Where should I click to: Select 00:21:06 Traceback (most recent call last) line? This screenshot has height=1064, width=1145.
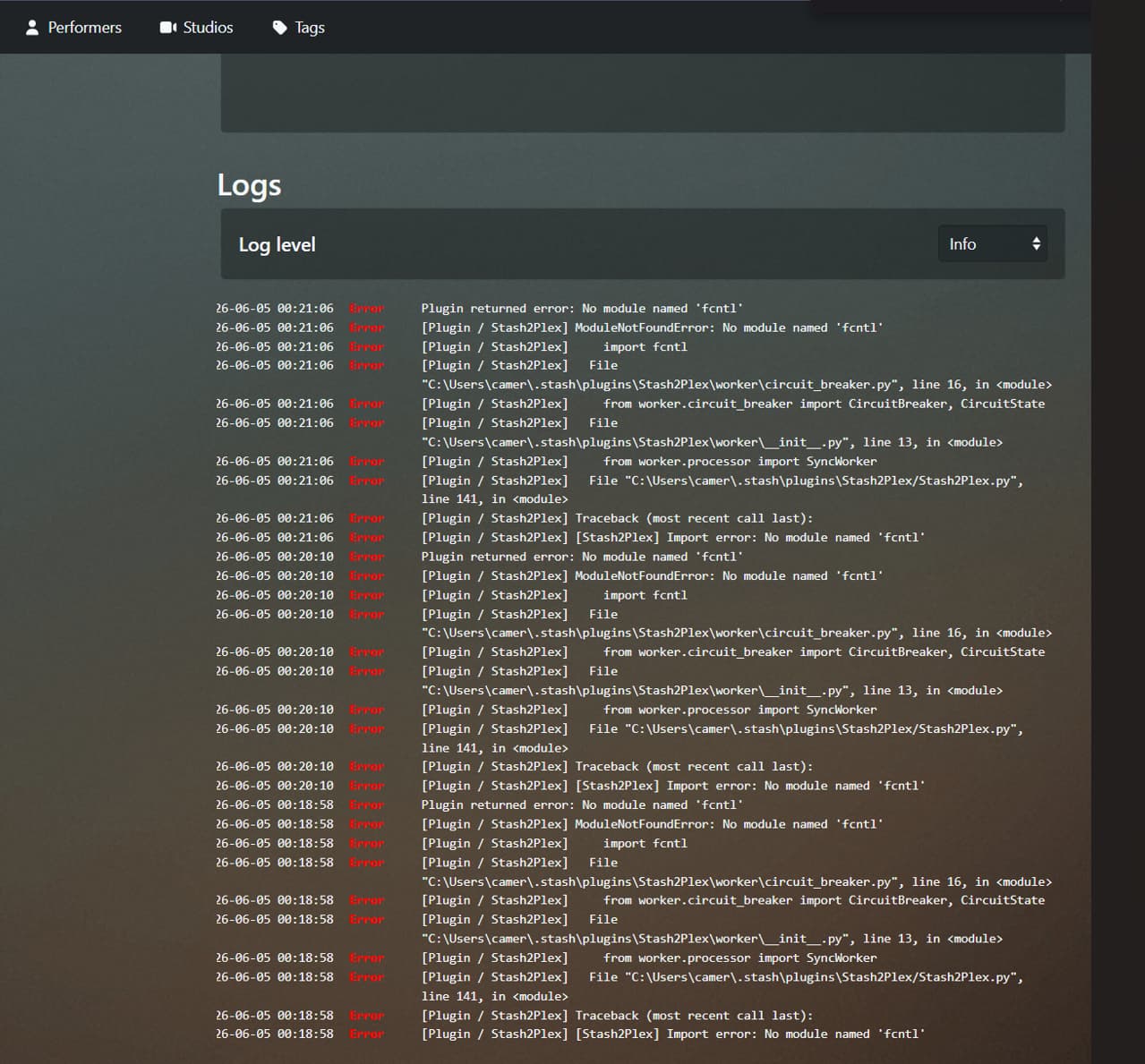pos(617,518)
